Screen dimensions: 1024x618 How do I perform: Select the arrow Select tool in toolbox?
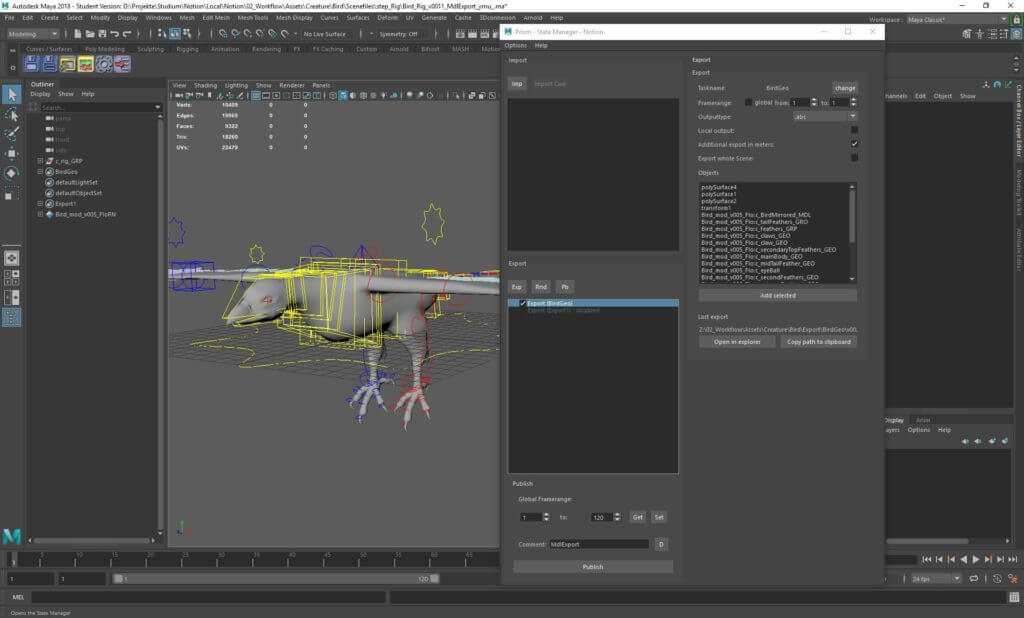point(12,94)
